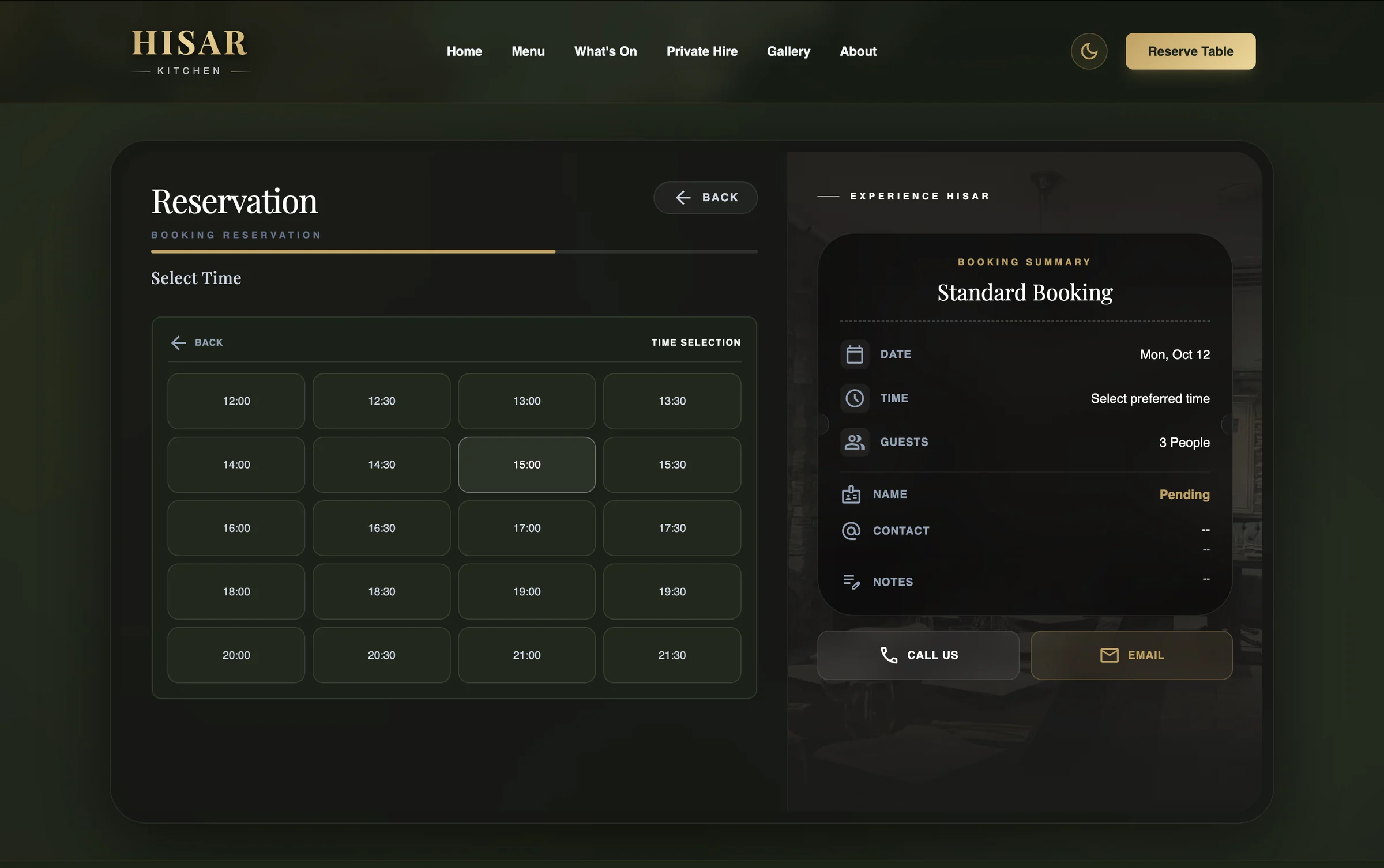Open the Gallery nav link
This screenshot has width=1384, height=868.
[x=788, y=51]
